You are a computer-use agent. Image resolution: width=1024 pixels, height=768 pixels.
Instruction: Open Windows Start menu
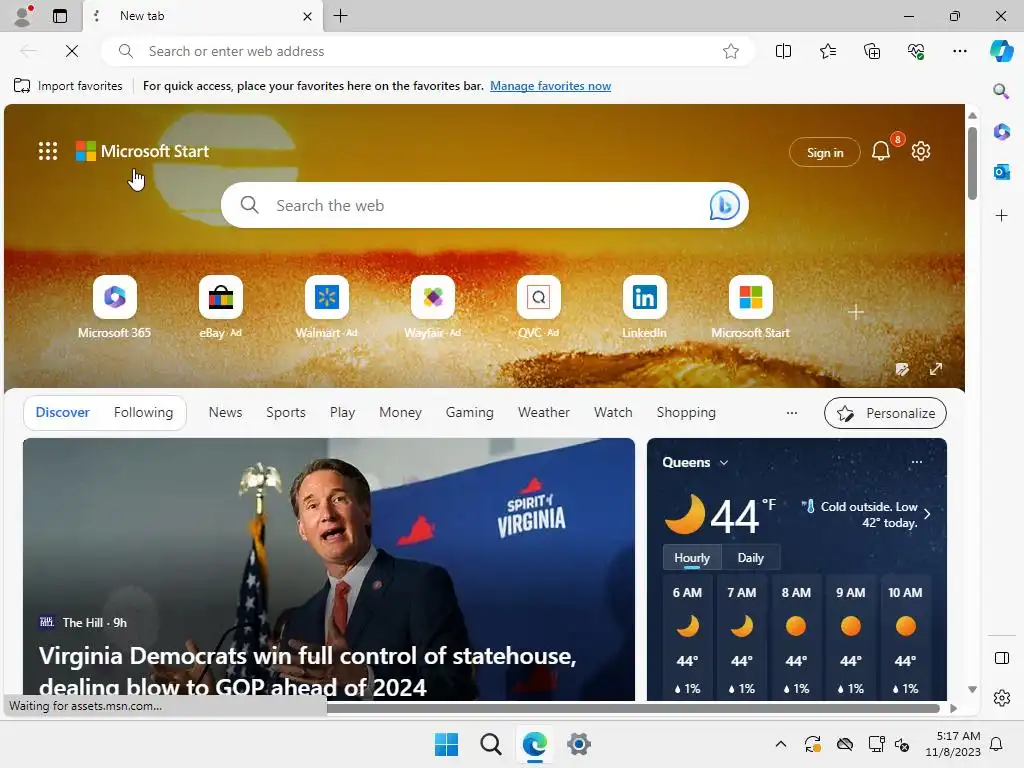click(x=447, y=744)
